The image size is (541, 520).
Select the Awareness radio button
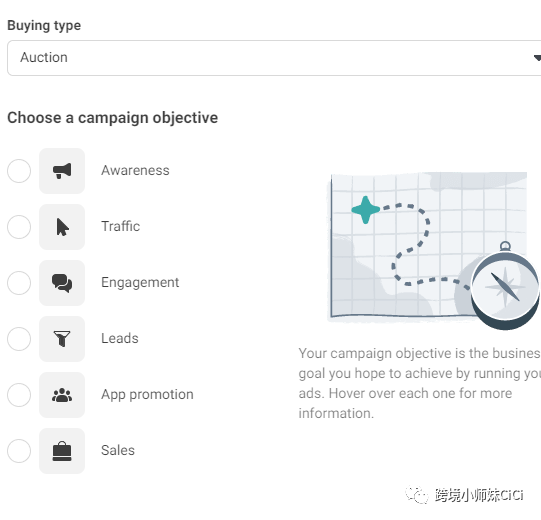[19, 171]
